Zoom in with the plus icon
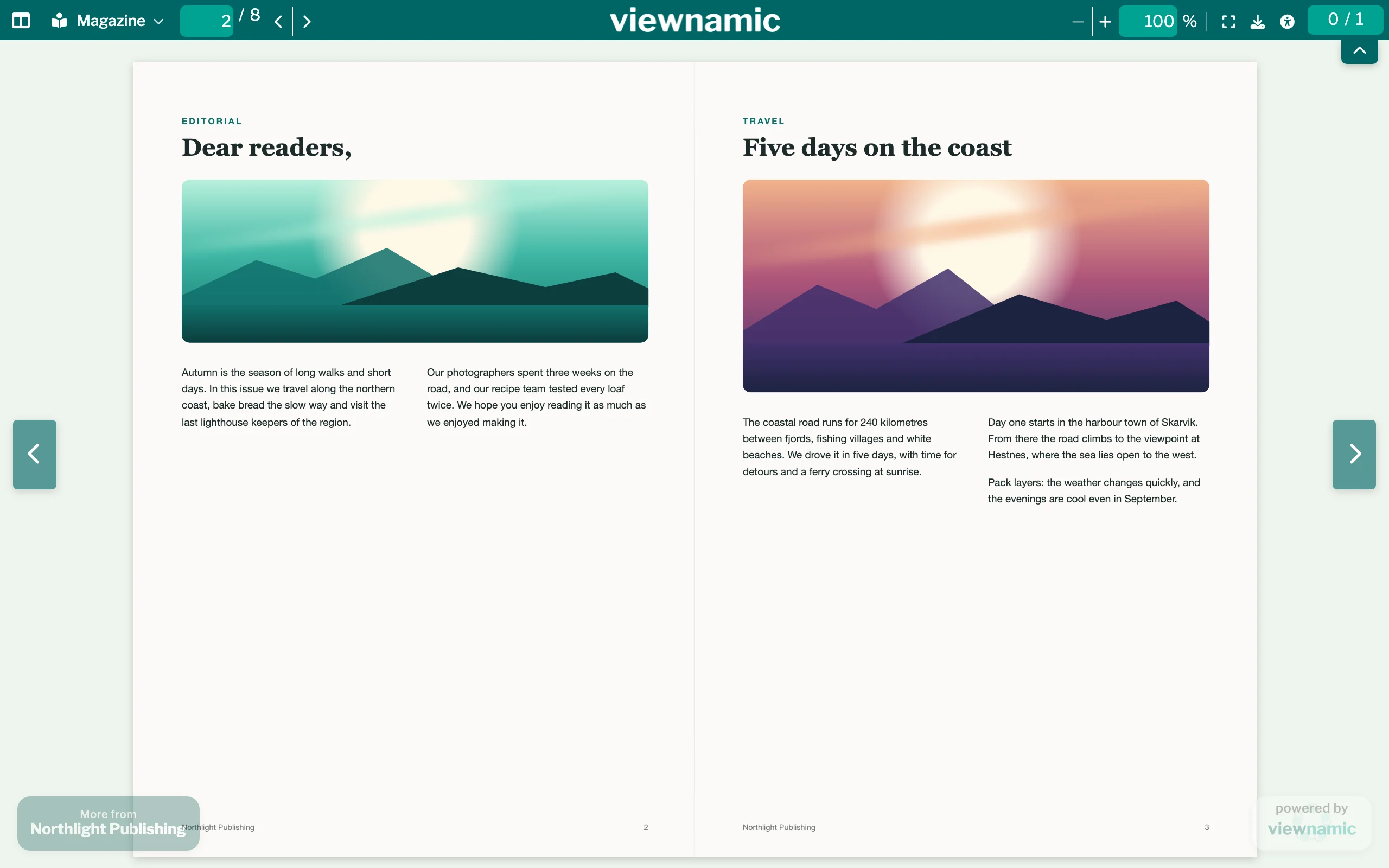The height and width of the screenshot is (868, 1389). pos(1105,22)
